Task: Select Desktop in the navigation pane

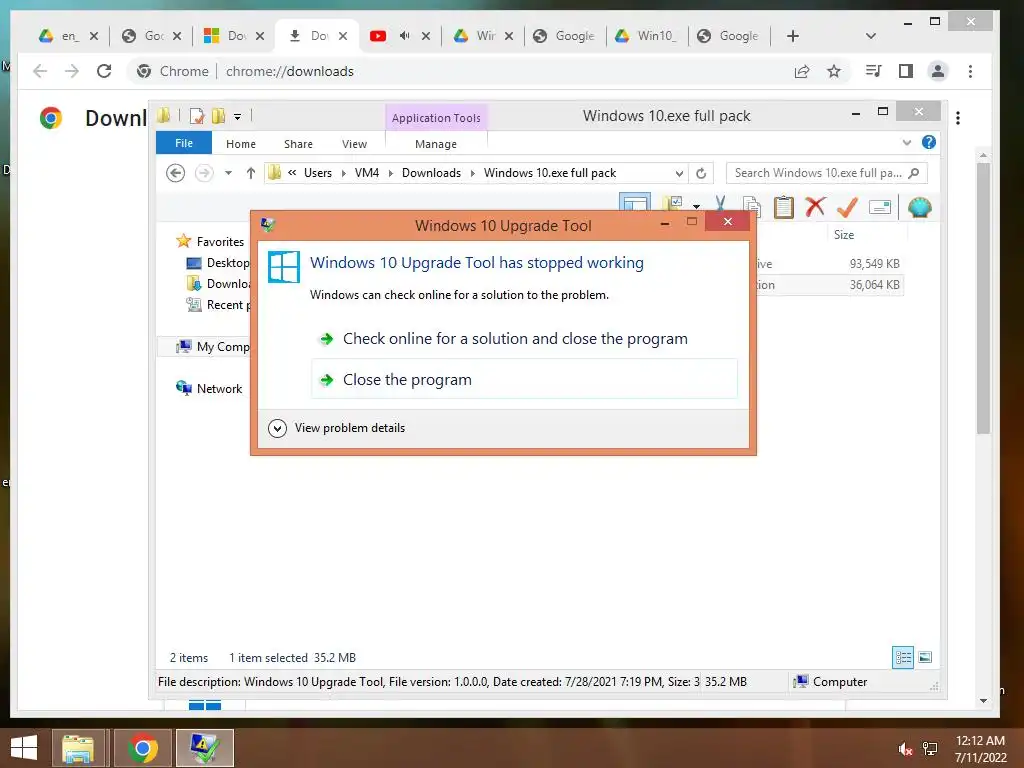Action: (x=218, y=263)
